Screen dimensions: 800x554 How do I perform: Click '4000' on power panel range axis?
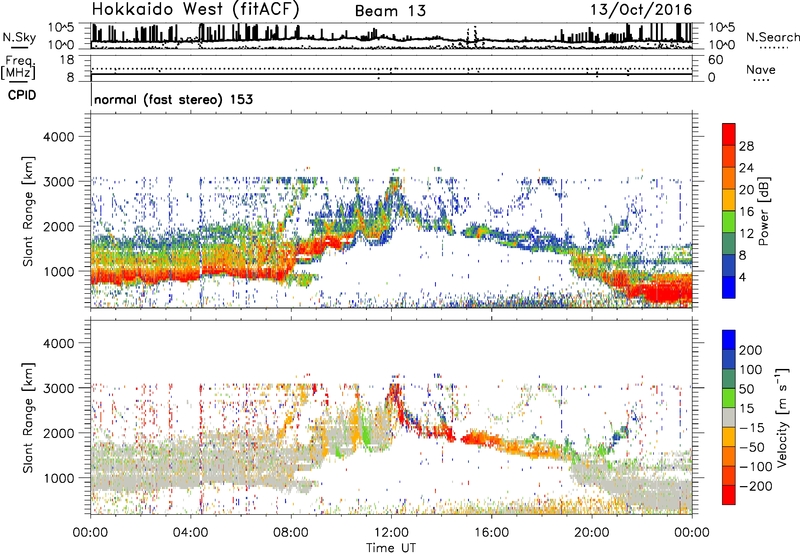(59, 137)
